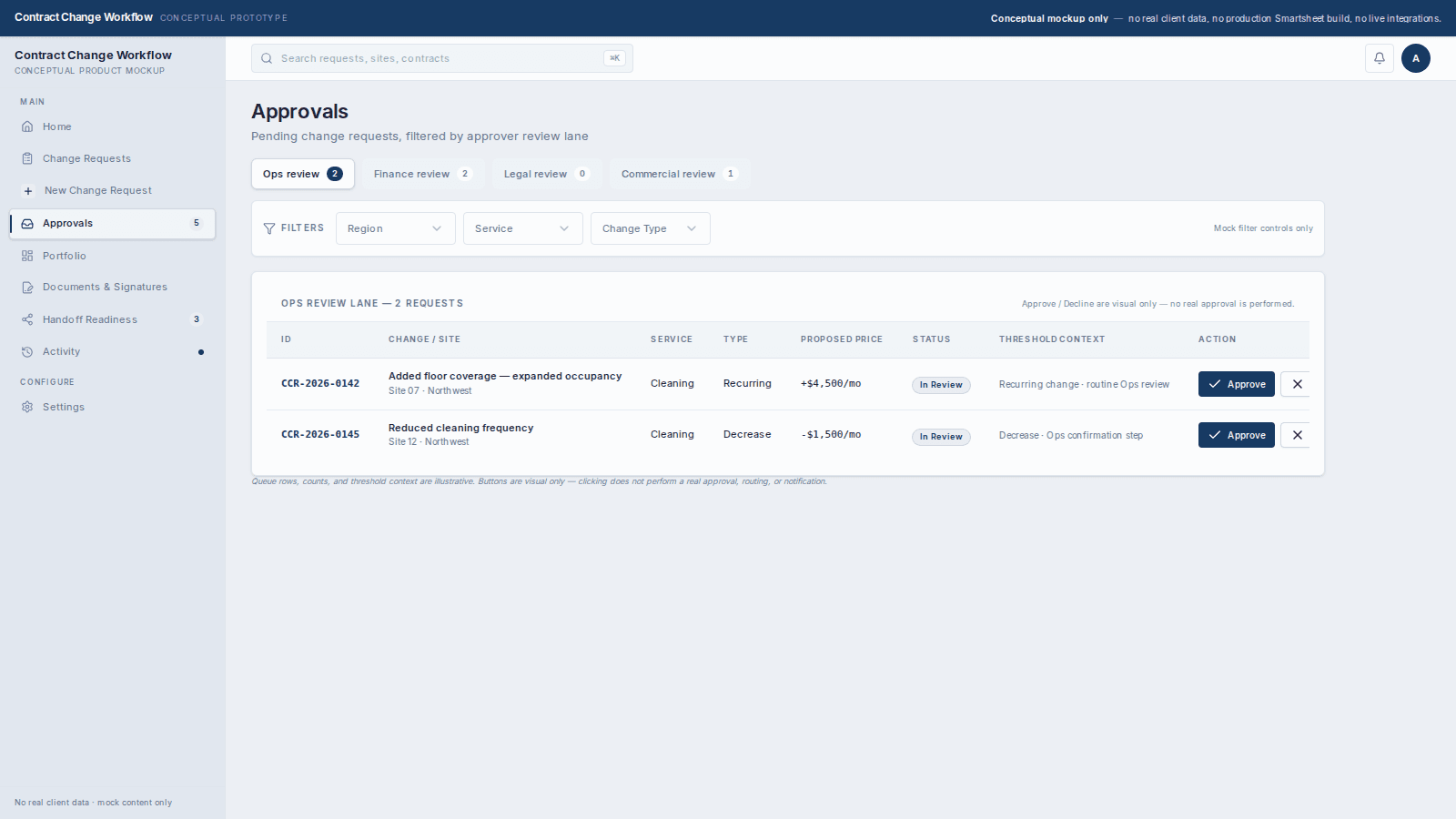Click proposed price +$4,500/mo

[x=831, y=384]
